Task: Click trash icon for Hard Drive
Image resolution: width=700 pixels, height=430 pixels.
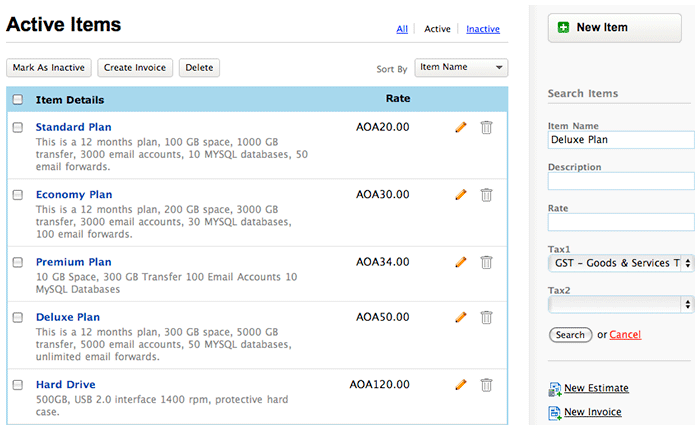Action: point(486,384)
